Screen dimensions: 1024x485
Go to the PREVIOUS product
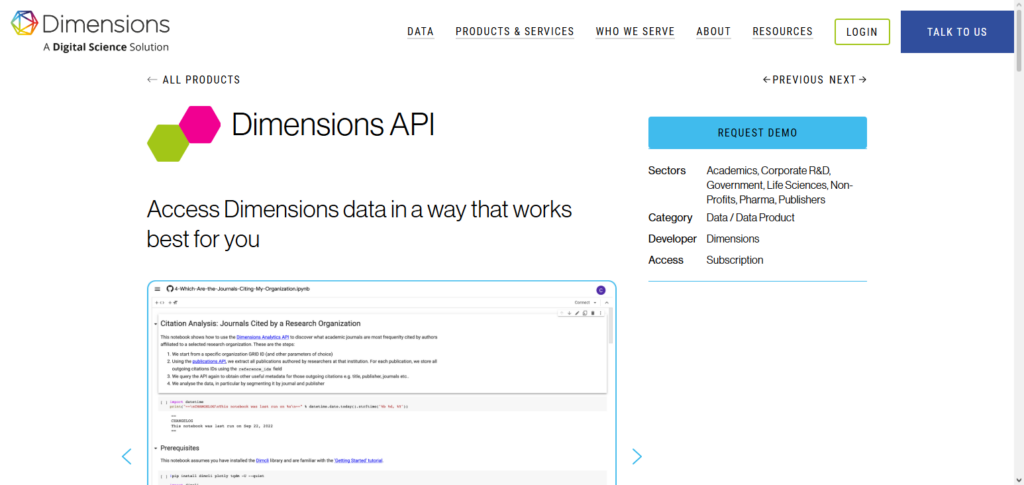(793, 80)
